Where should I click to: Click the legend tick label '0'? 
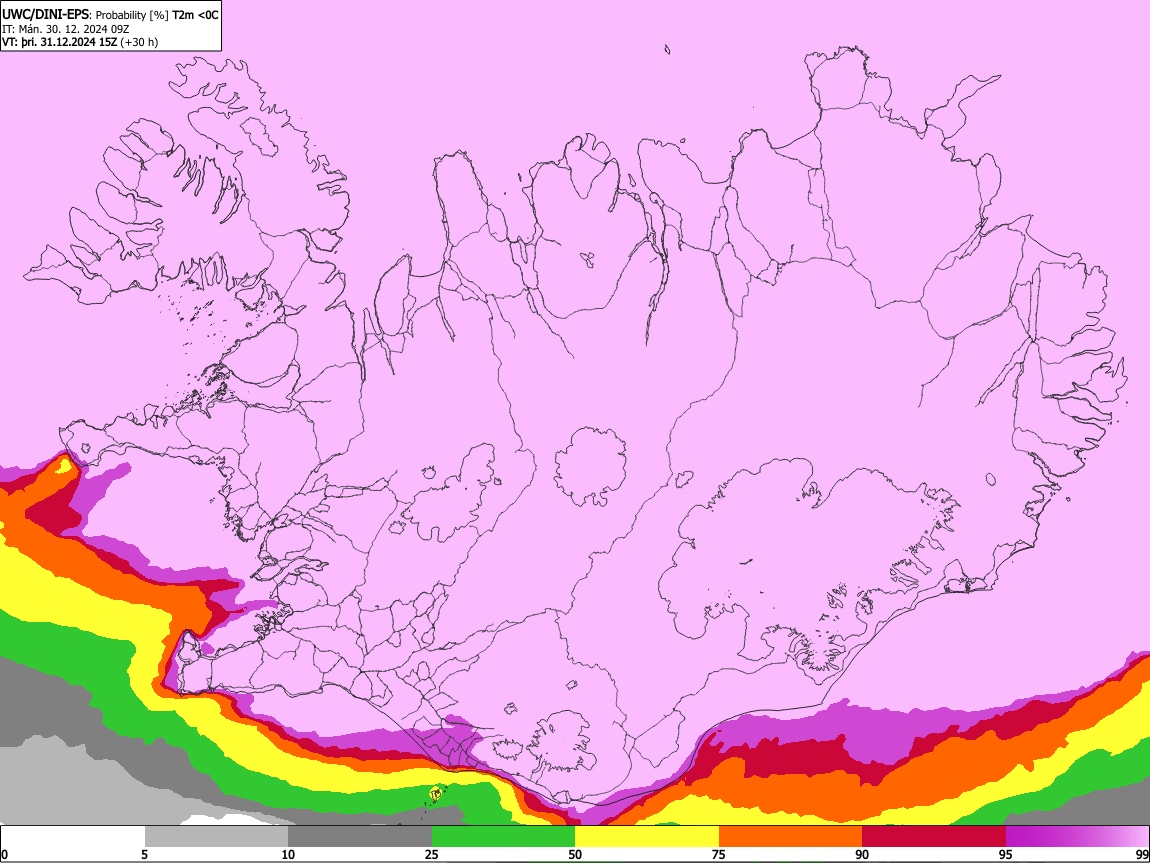pos(4,854)
